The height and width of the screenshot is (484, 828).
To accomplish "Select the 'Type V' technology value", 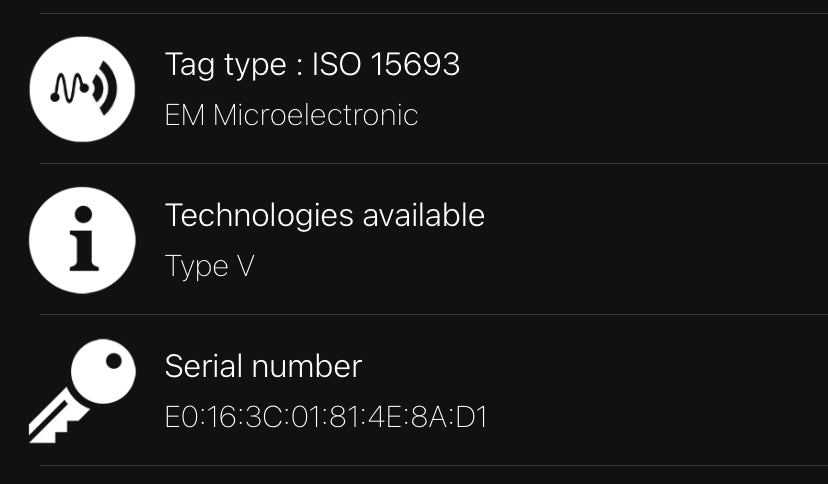I will [x=210, y=266].
